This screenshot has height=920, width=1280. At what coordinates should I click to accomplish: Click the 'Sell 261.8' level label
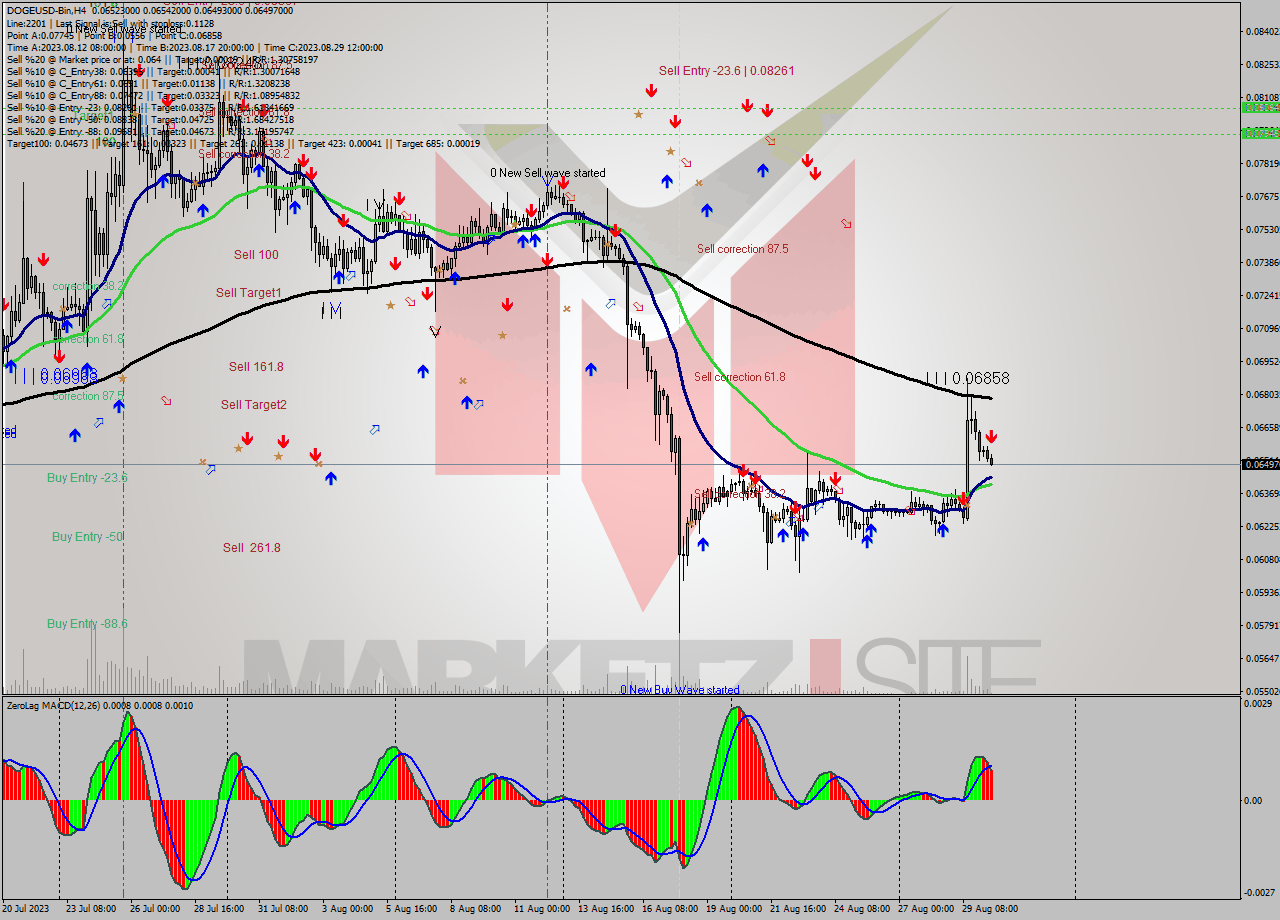coord(251,548)
